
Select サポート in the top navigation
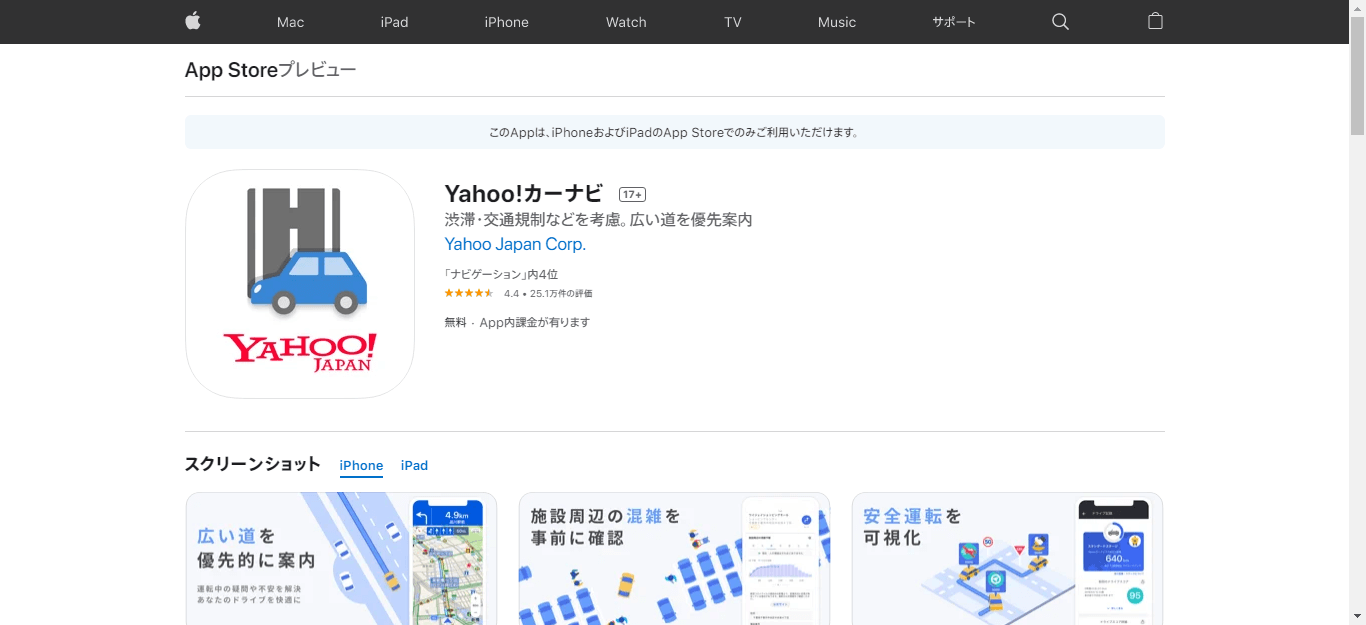click(952, 21)
